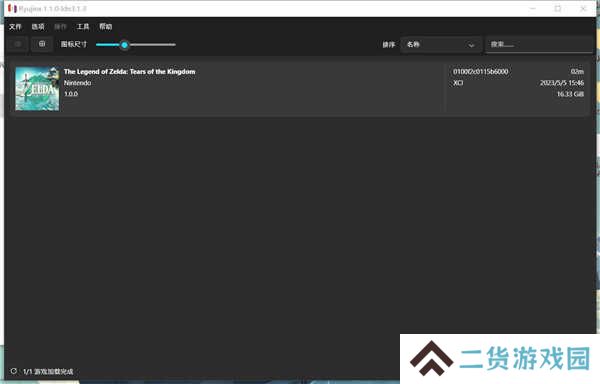Open the 文件 (File) menu

point(15,26)
